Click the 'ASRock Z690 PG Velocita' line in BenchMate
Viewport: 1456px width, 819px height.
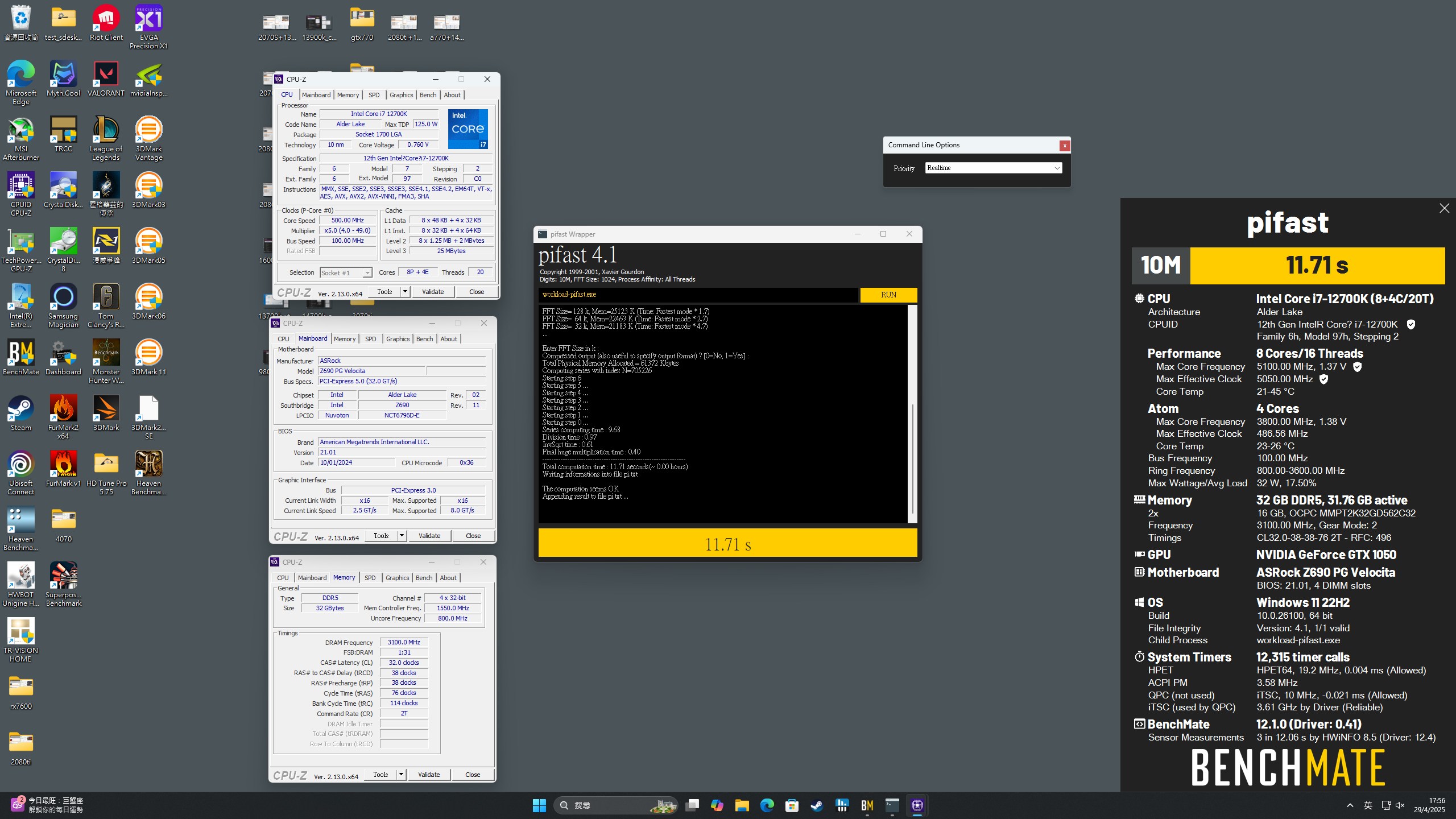click(1325, 572)
